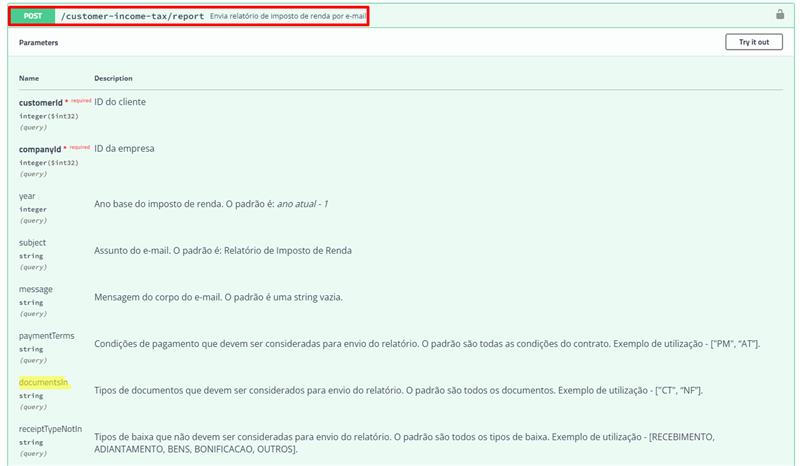
Task: Click the /customer-income-tax/report endpoint path
Action: (132, 16)
